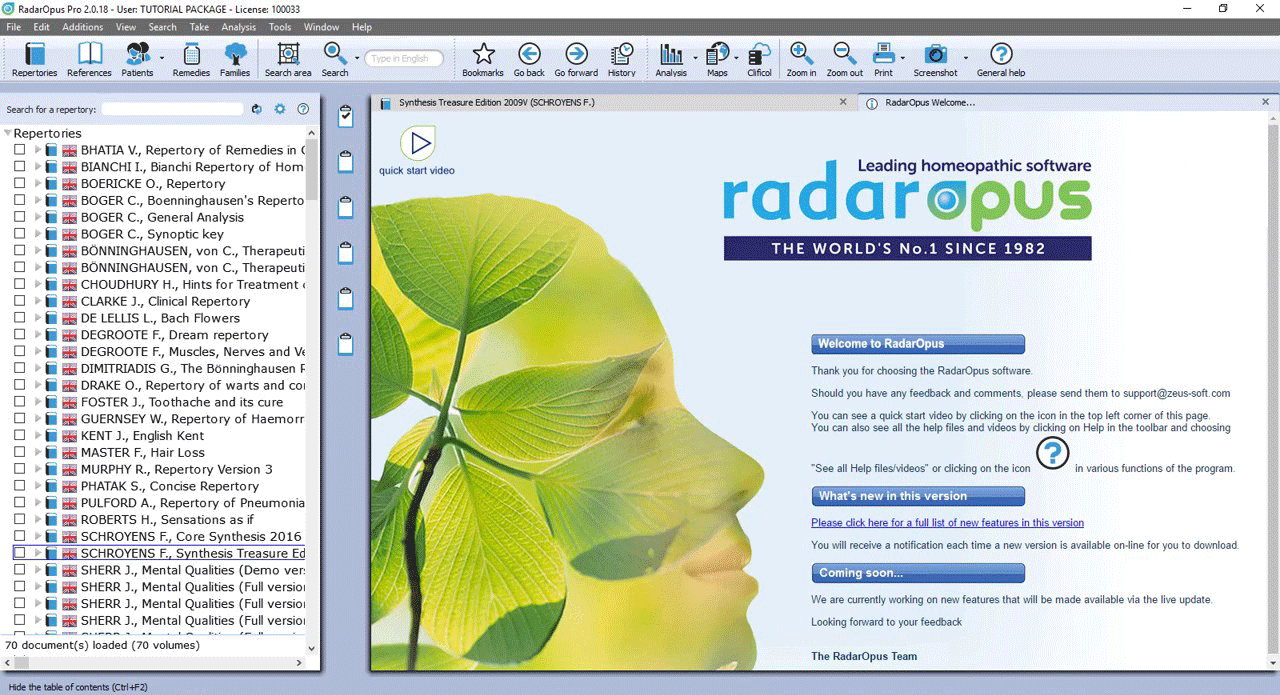The height and width of the screenshot is (695, 1280).
Task: Expand the BOGER C. General Analysis node
Action: click(x=38, y=217)
